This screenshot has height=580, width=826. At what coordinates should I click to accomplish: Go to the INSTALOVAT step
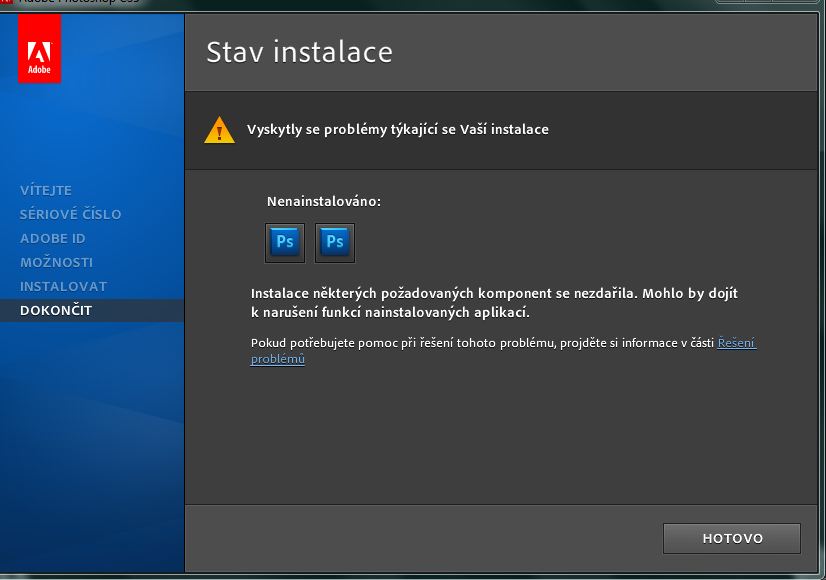coord(63,286)
